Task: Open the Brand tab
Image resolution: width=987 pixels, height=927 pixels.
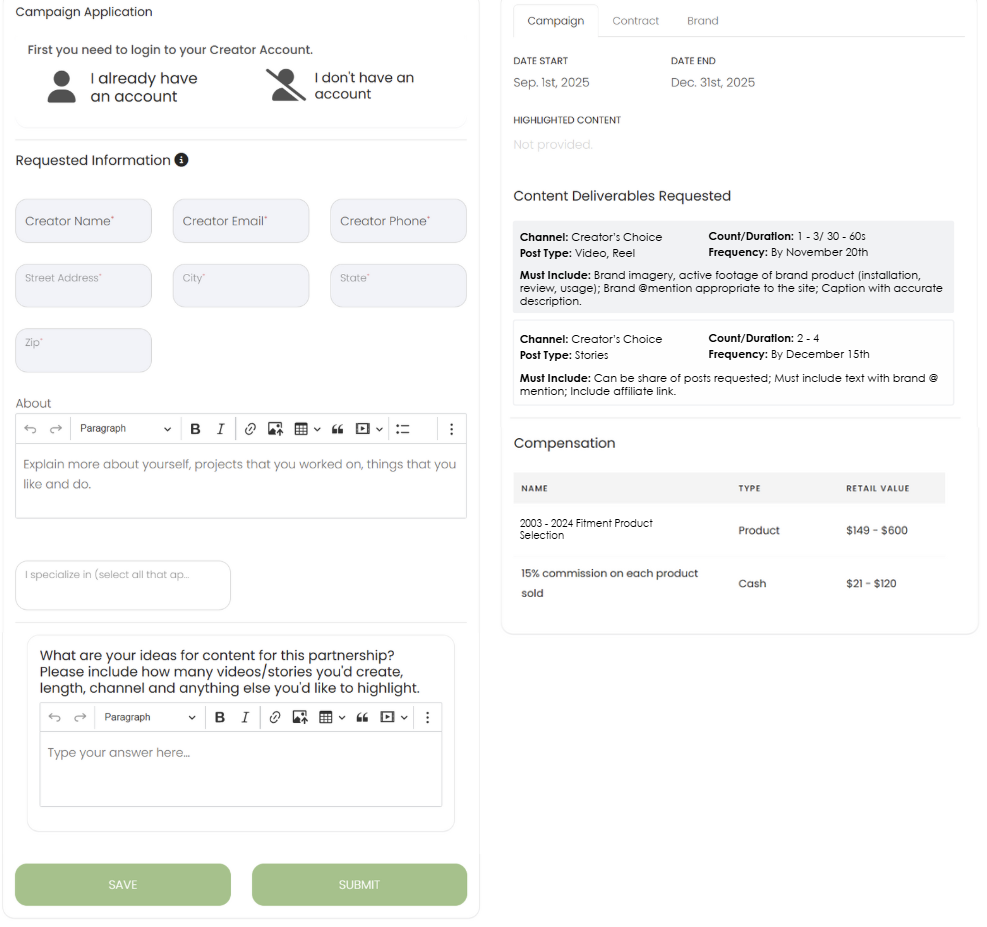Action: (702, 21)
